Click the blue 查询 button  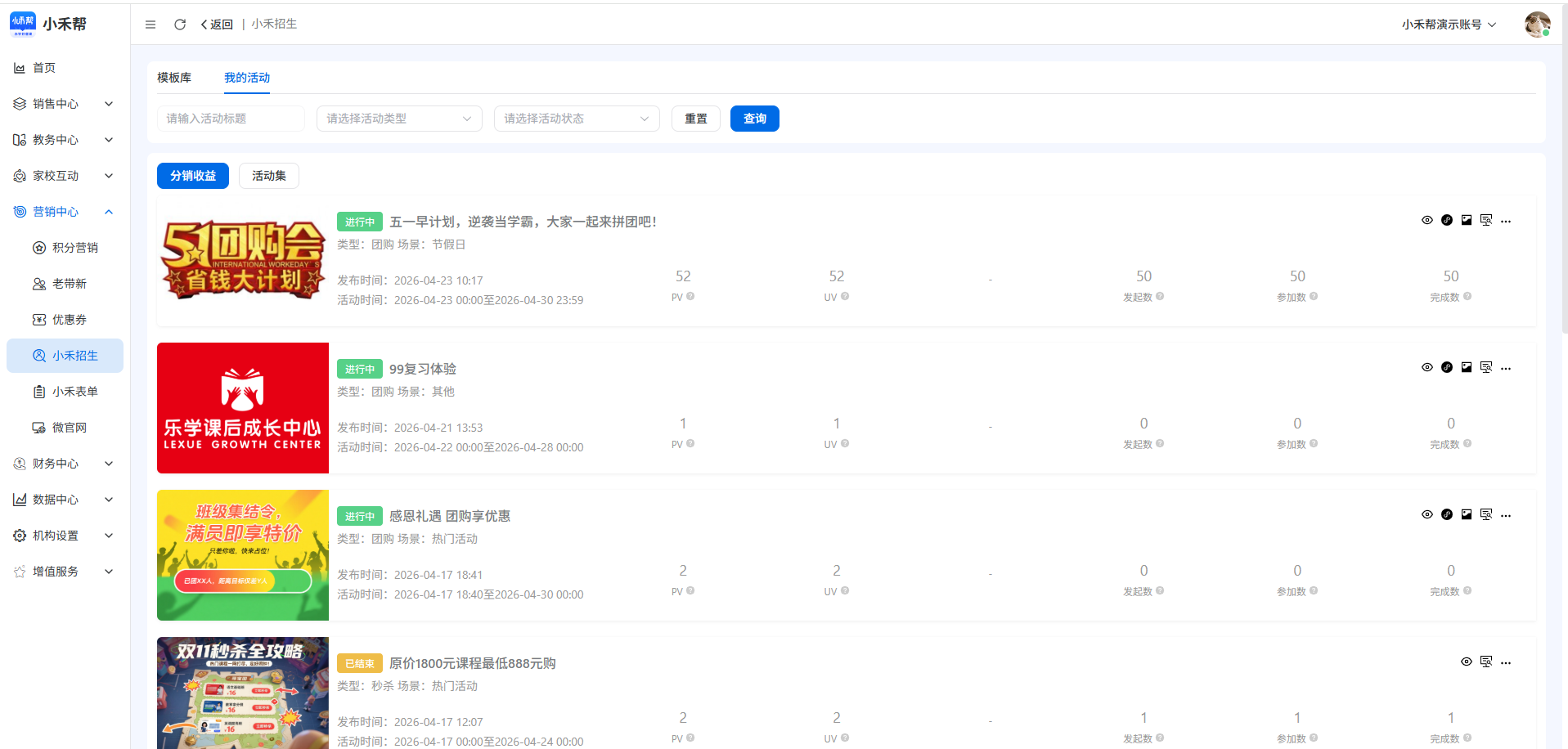point(754,119)
